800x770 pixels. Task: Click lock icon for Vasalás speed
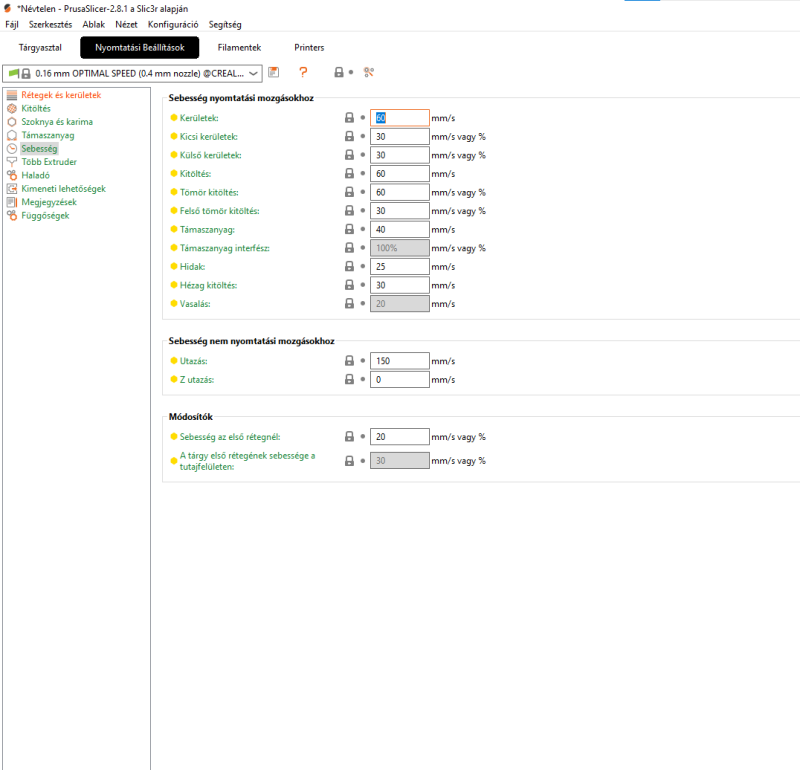coord(349,303)
